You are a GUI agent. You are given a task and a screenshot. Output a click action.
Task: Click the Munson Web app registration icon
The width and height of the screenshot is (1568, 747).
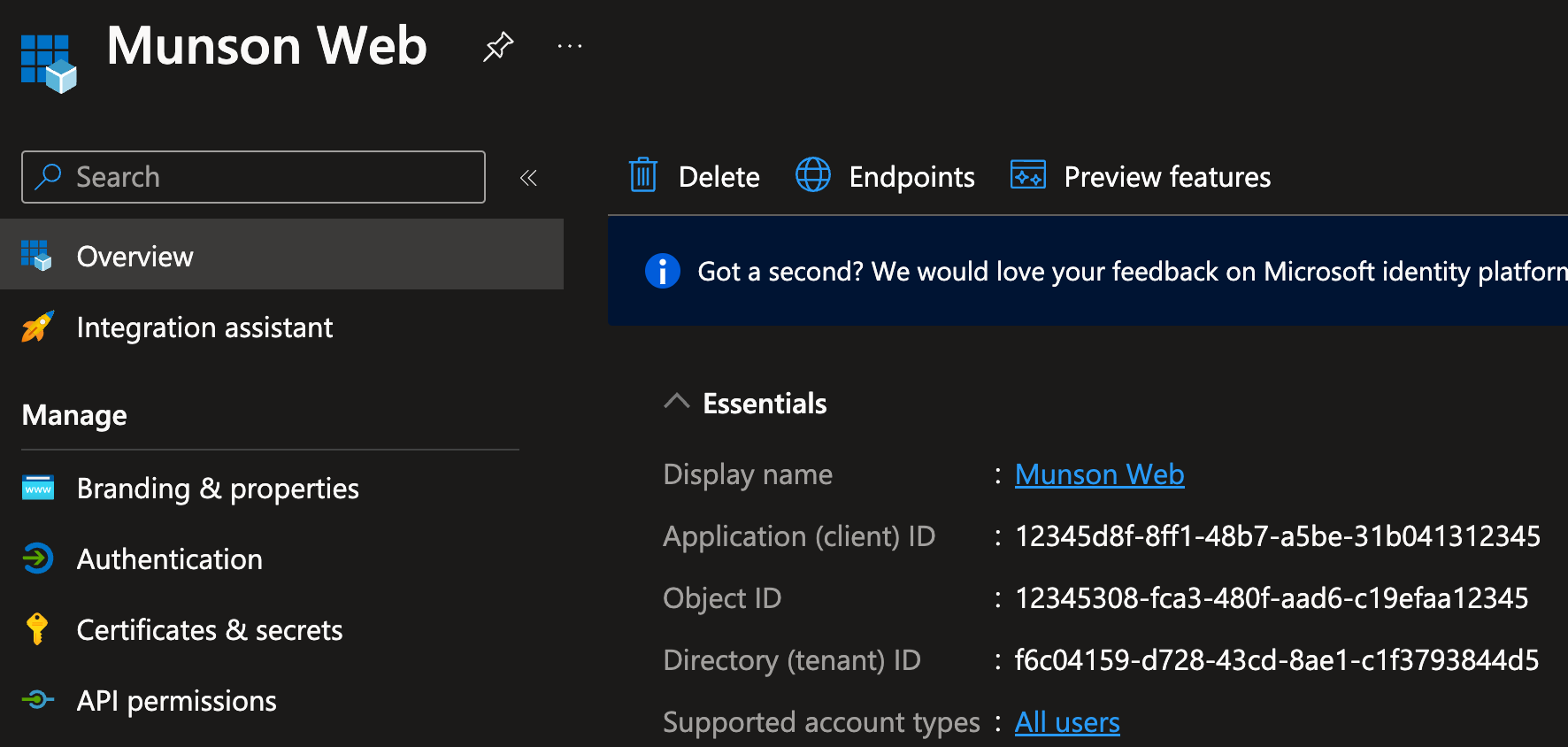pyautogui.click(x=49, y=64)
